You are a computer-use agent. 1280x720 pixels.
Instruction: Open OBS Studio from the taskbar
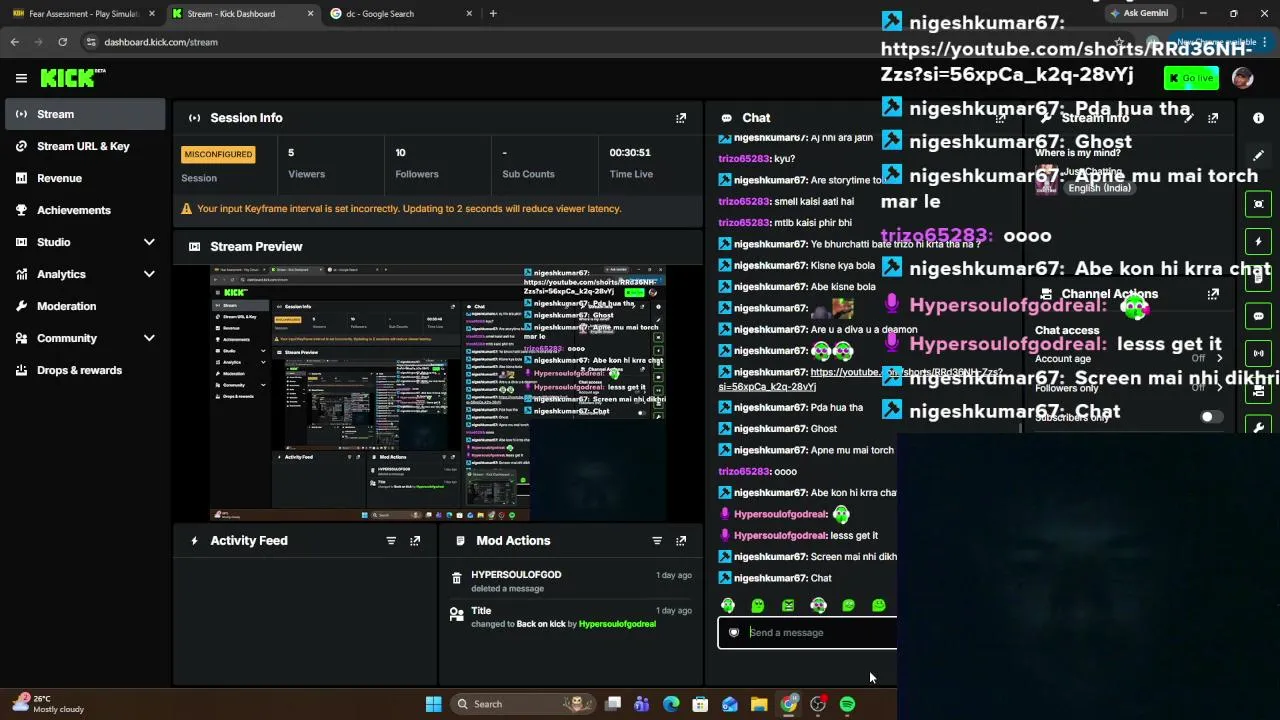pyautogui.click(x=818, y=704)
